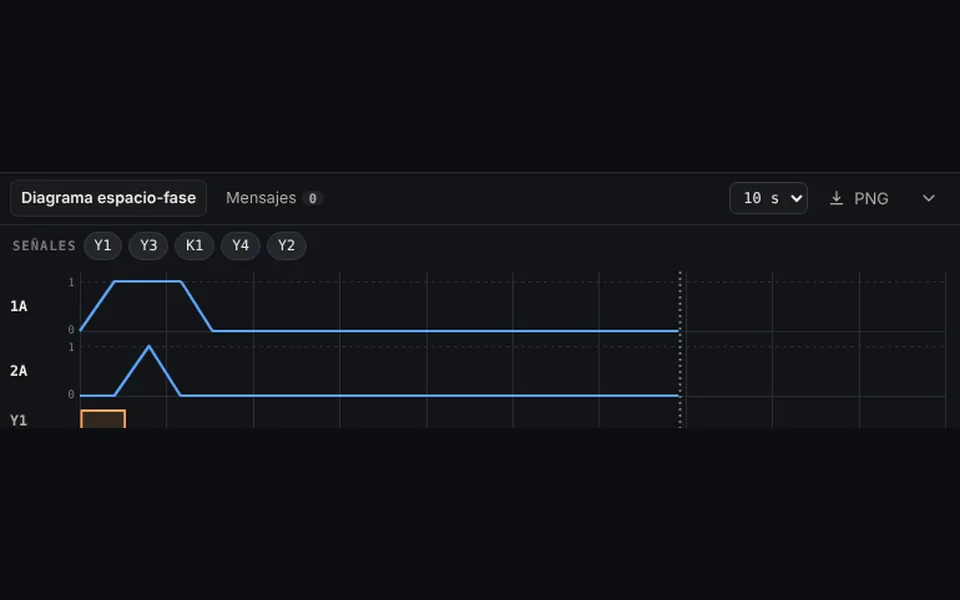Click the 1A row label

click(x=18, y=306)
